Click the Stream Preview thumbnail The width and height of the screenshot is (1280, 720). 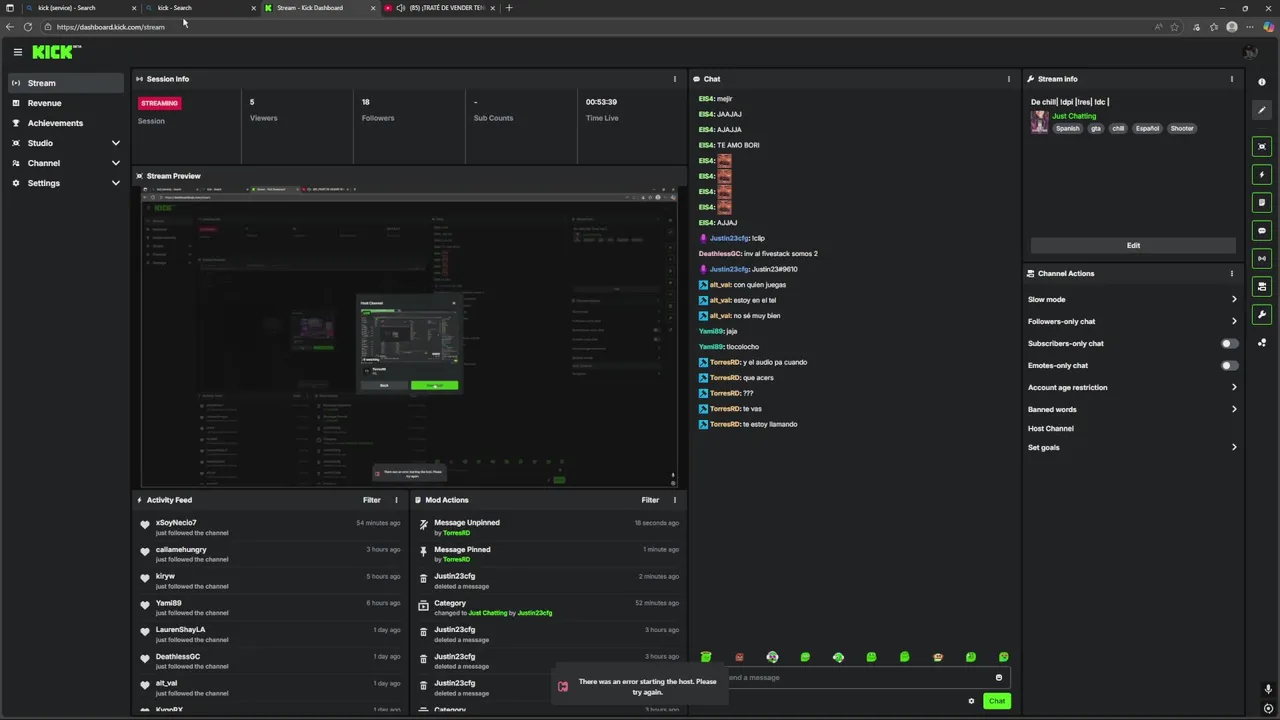[x=409, y=337]
